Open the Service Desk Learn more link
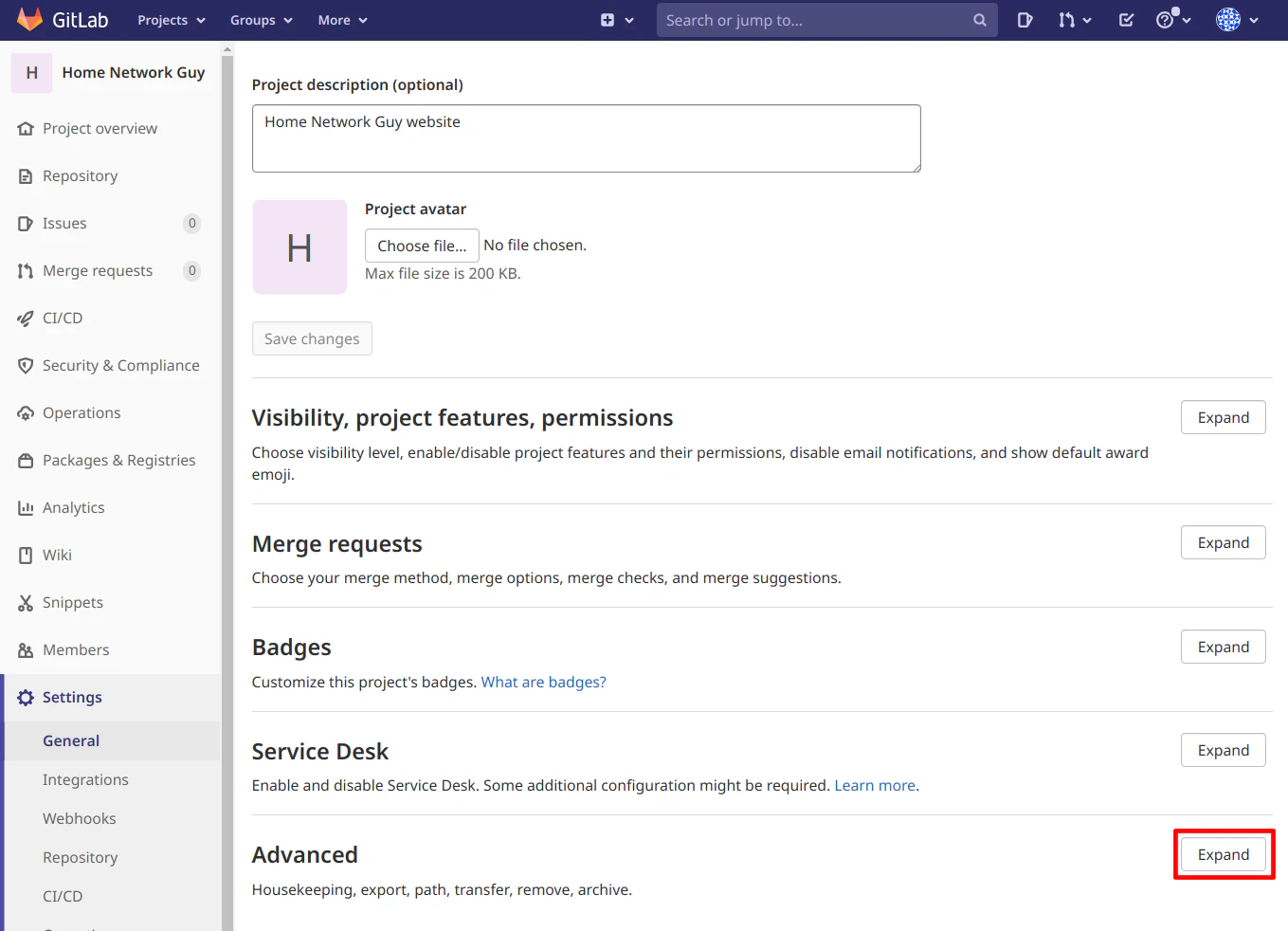This screenshot has width=1288, height=931. coord(875,785)
